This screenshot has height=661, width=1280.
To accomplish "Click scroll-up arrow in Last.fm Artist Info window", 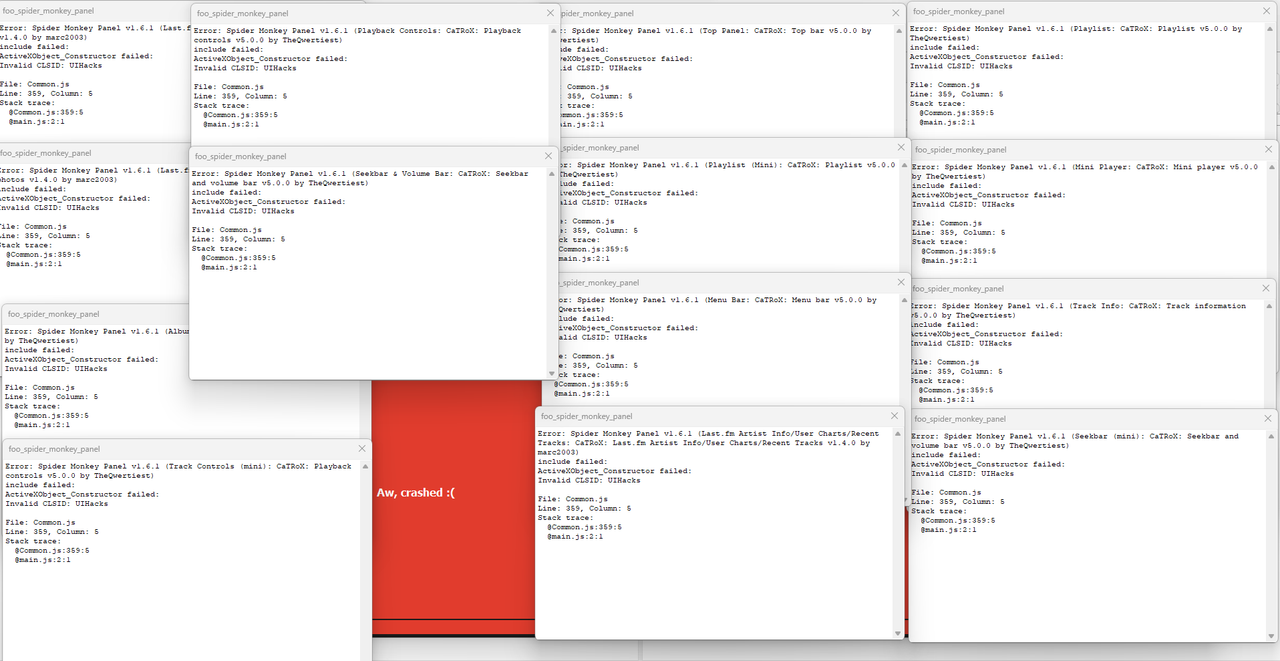I will [899, 433].
